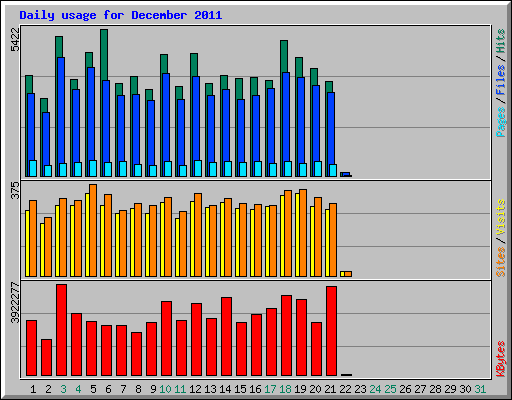Click day label "16" on the x-axis
The width and height of the screenshot is (512, 400).
(255, 389)
